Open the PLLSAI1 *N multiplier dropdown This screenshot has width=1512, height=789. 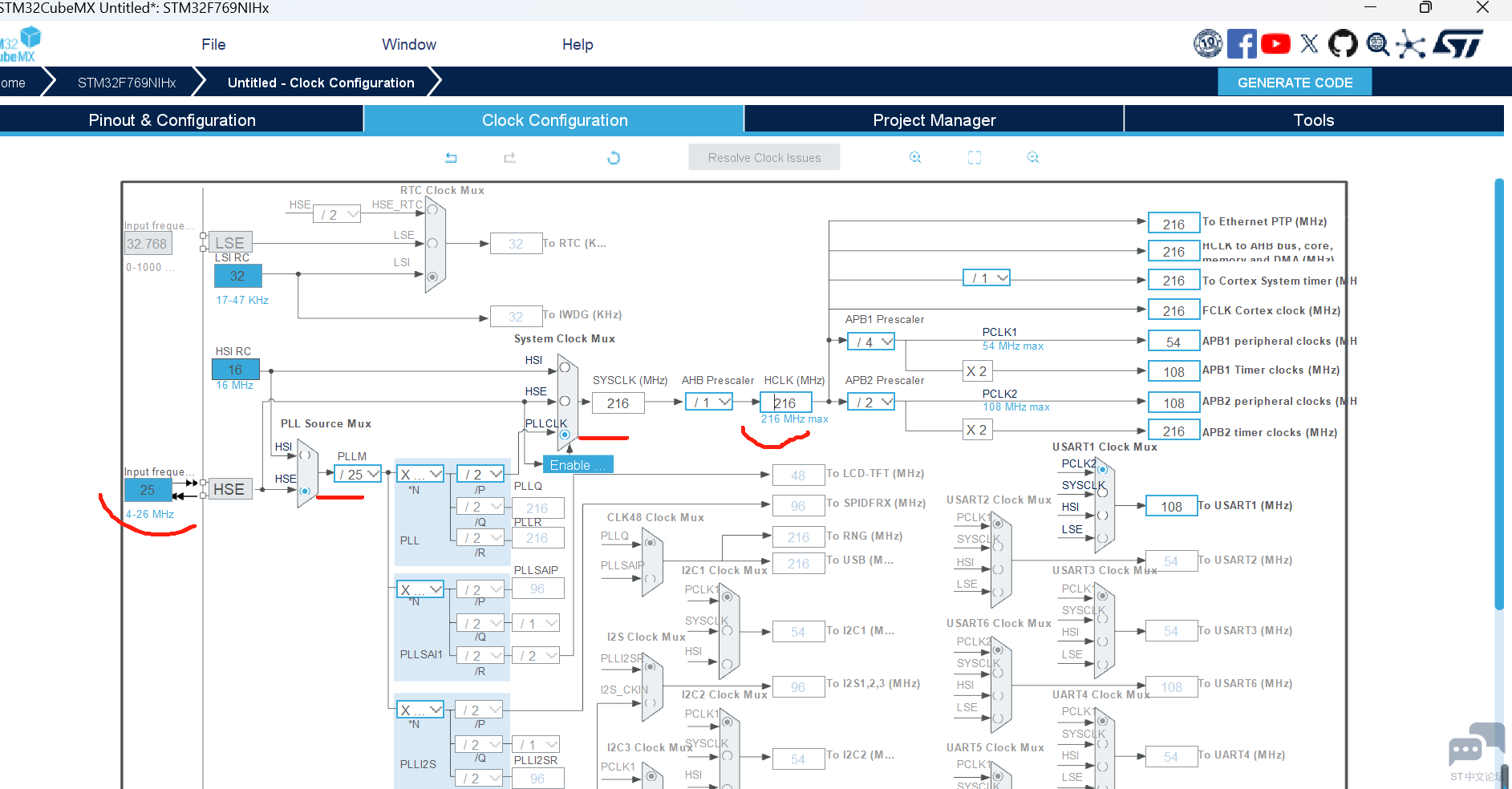click(x=420, y=590)
